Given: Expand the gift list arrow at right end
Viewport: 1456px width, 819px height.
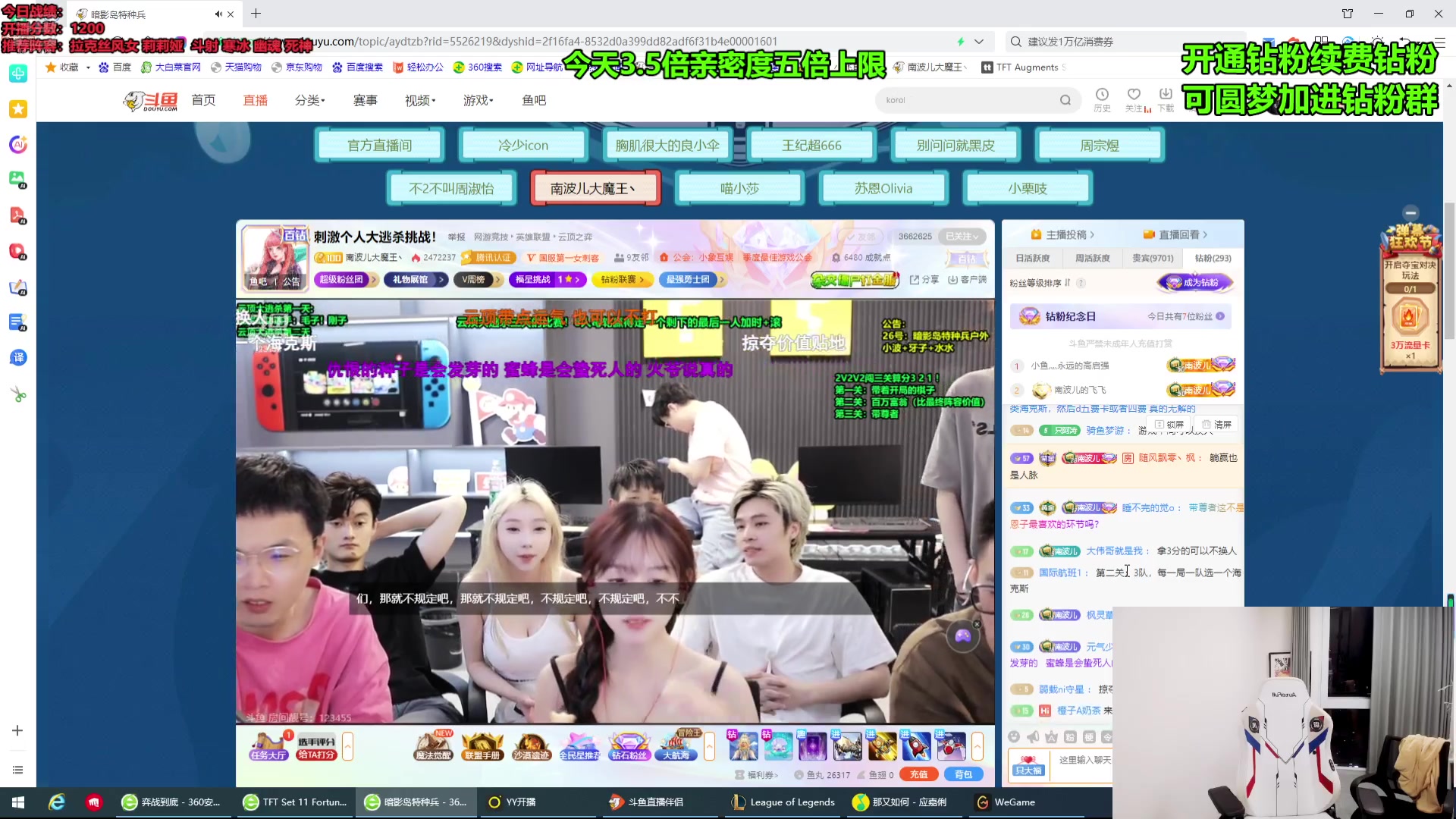Looking at the screenshot, I should coord(977,746).
